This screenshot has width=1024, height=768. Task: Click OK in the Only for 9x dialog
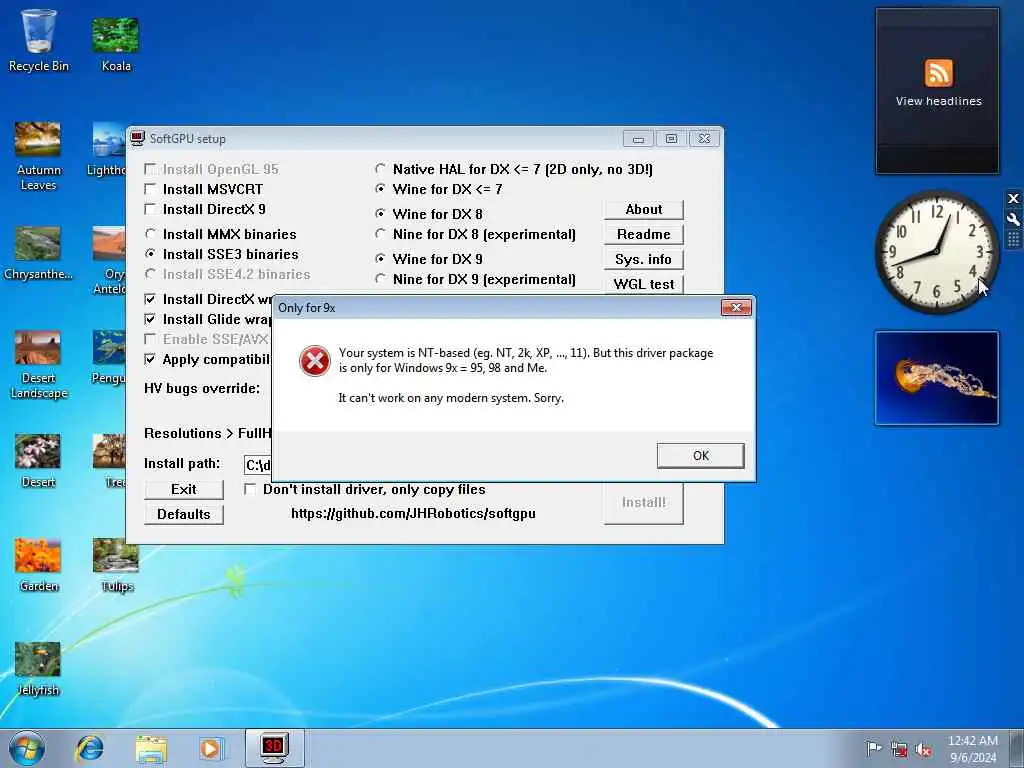click(x=701, y=456)
